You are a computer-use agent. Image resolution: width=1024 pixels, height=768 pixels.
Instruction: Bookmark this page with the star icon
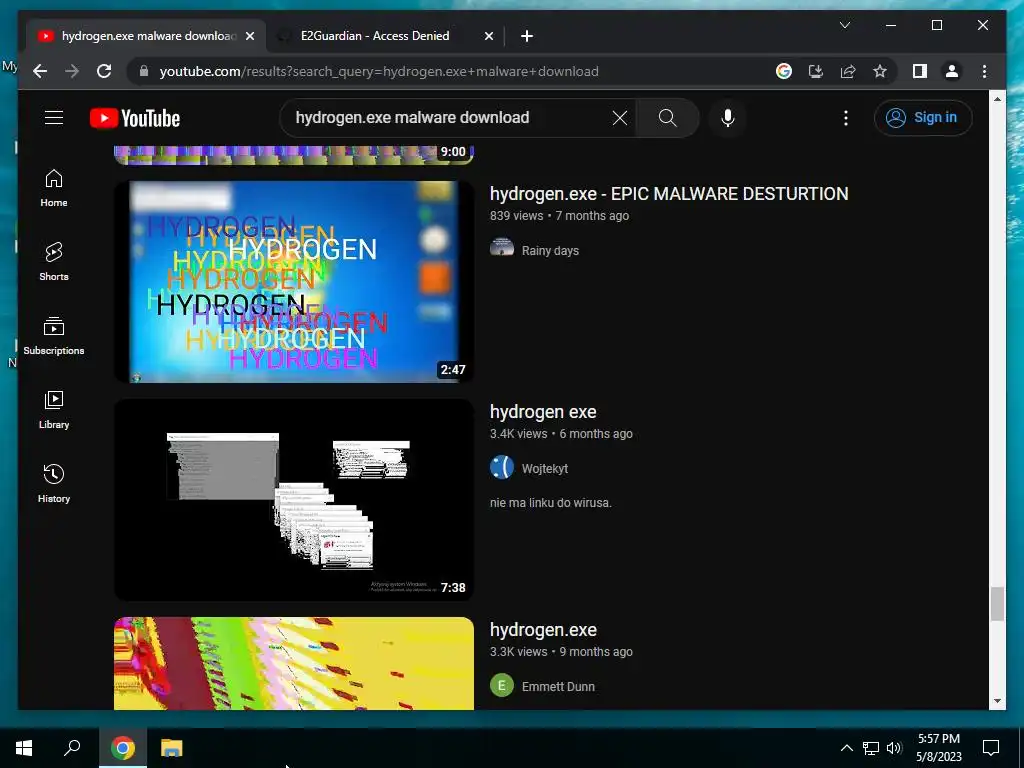point(880,71)
